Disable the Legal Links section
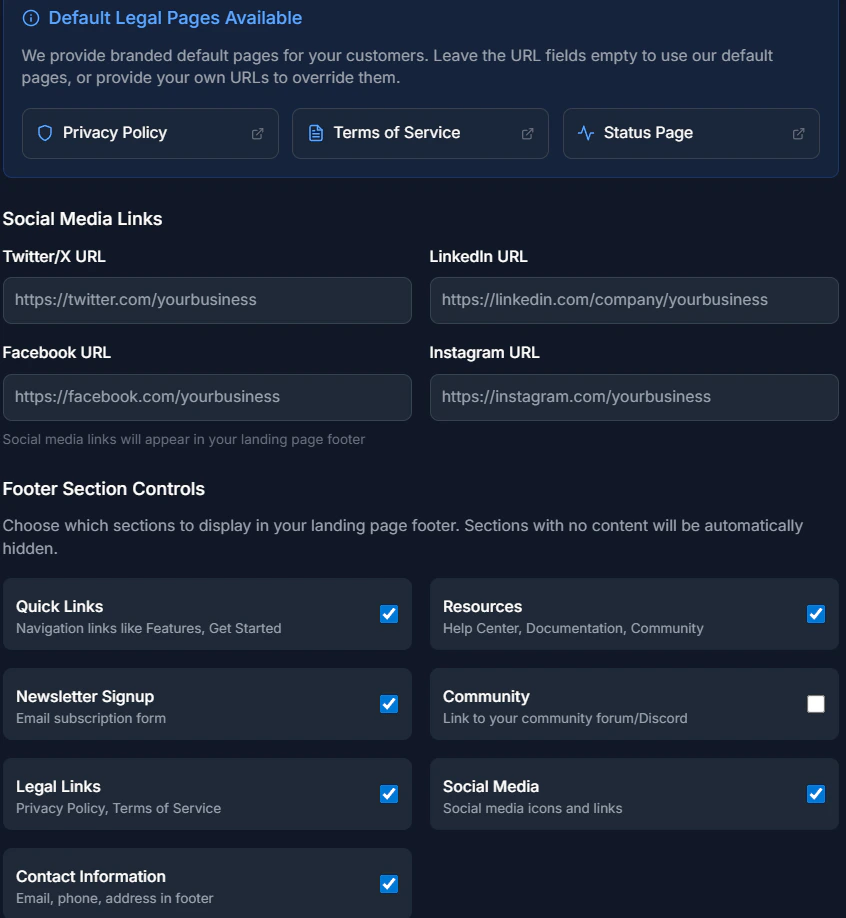The width and height of the screenshot is (846, 918). click(389, 794)
